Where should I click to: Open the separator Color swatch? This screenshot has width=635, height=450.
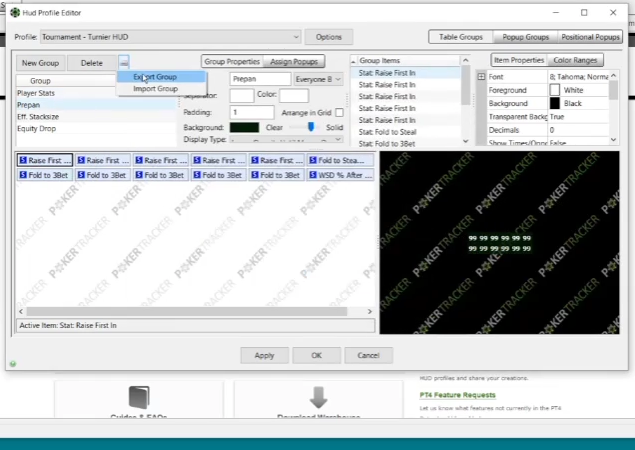(x=294, y=96)
